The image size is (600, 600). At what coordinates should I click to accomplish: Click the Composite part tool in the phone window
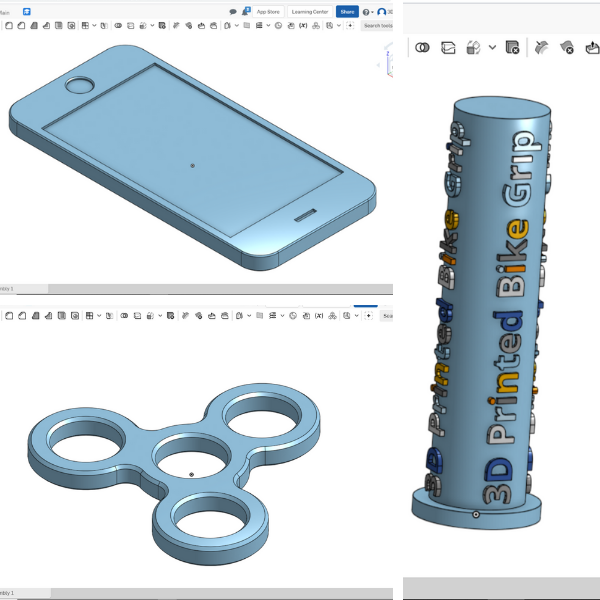pyautogui.click(x=316, y=26)
